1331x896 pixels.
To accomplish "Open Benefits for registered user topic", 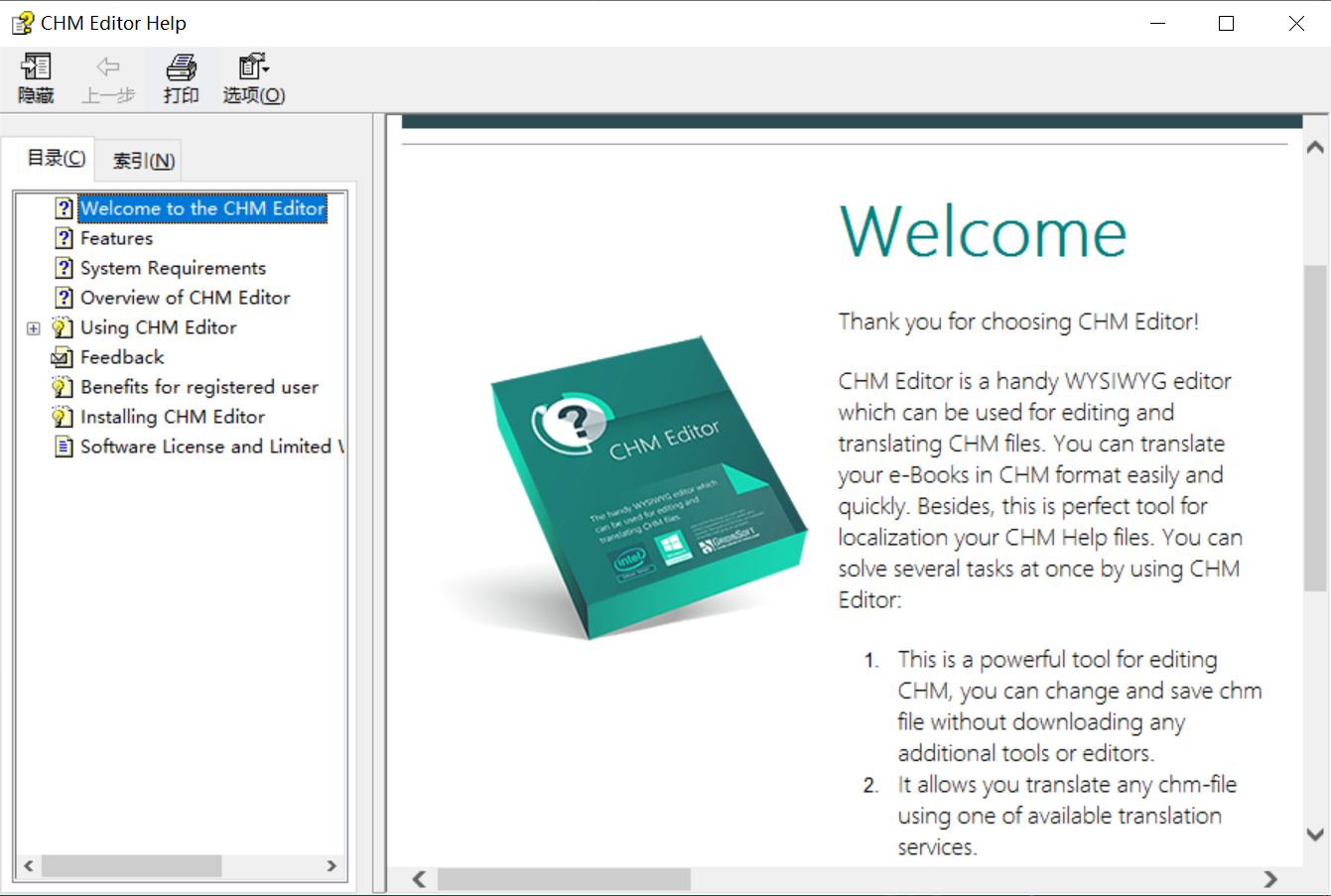I will (x=200, y=387).
